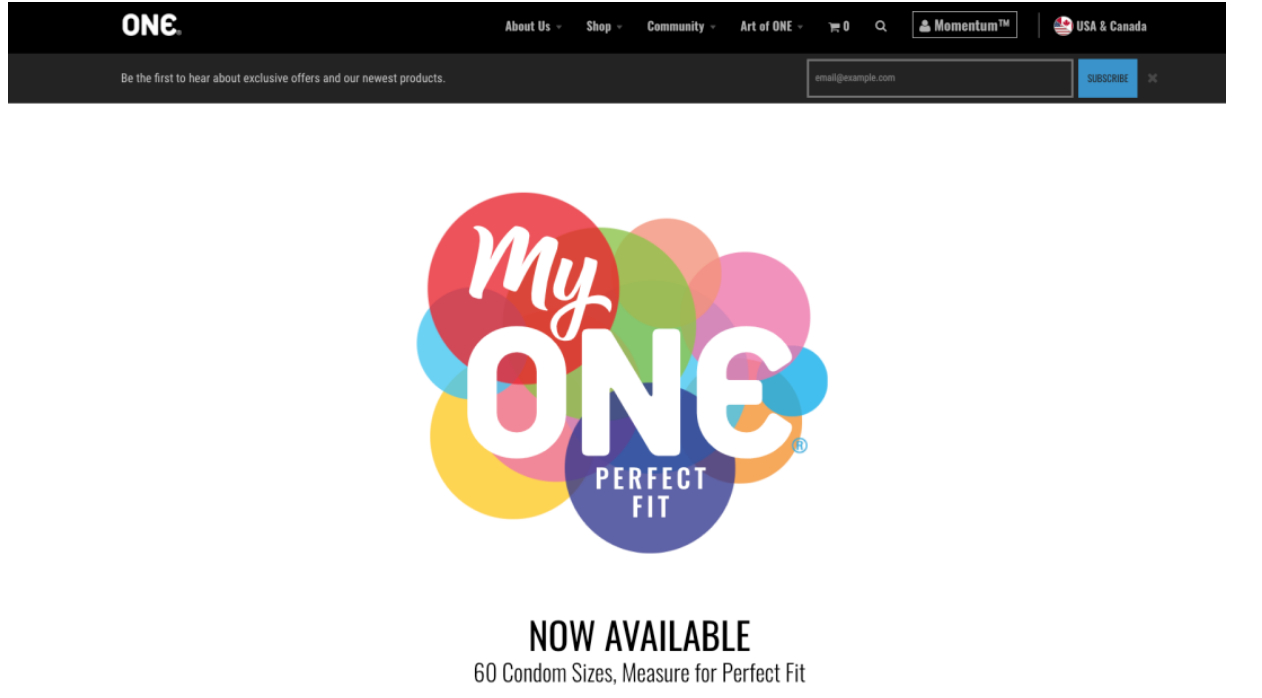Click the registered trademark symbol by logo

point(800,446)
